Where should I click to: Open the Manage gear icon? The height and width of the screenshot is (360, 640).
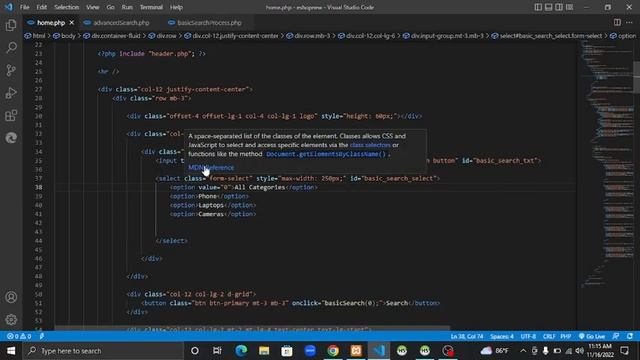pos(11,319)
